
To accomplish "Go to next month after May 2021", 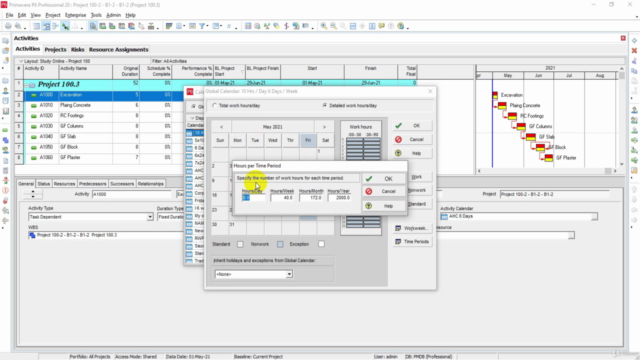I will pyautogui.click(x=324, y=127).
